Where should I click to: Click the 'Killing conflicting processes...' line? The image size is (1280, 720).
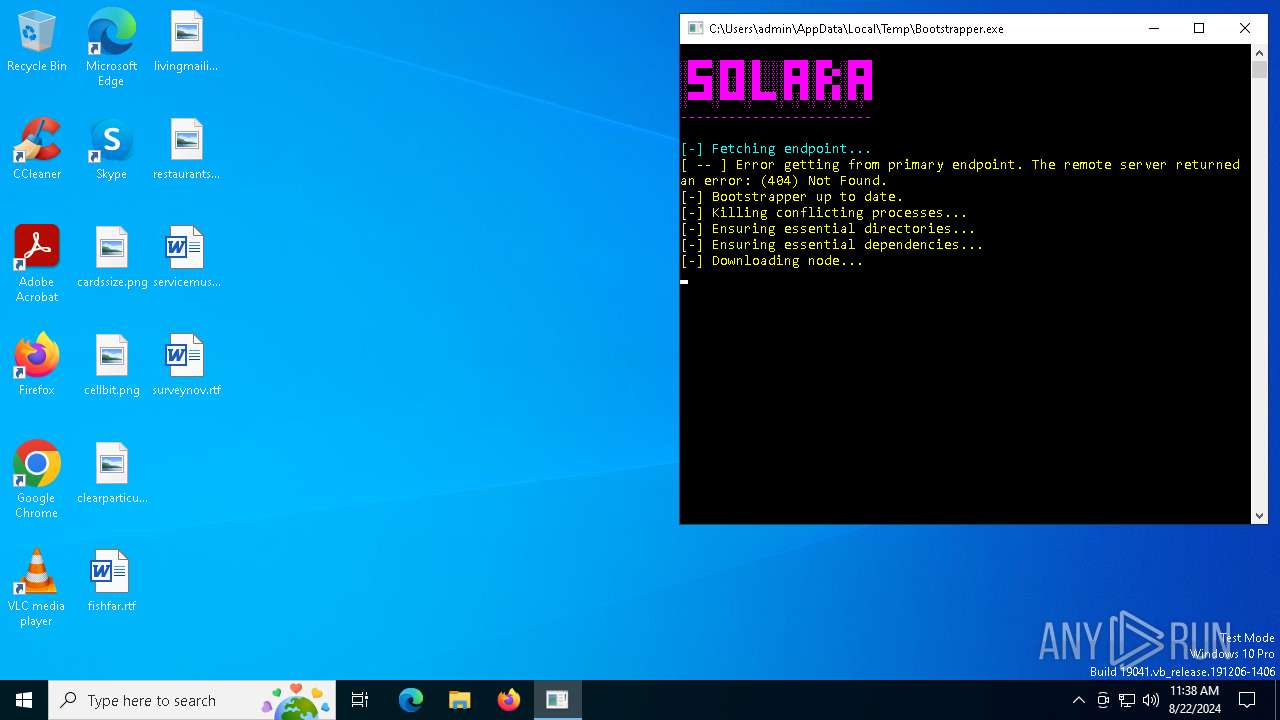point(823,213)
